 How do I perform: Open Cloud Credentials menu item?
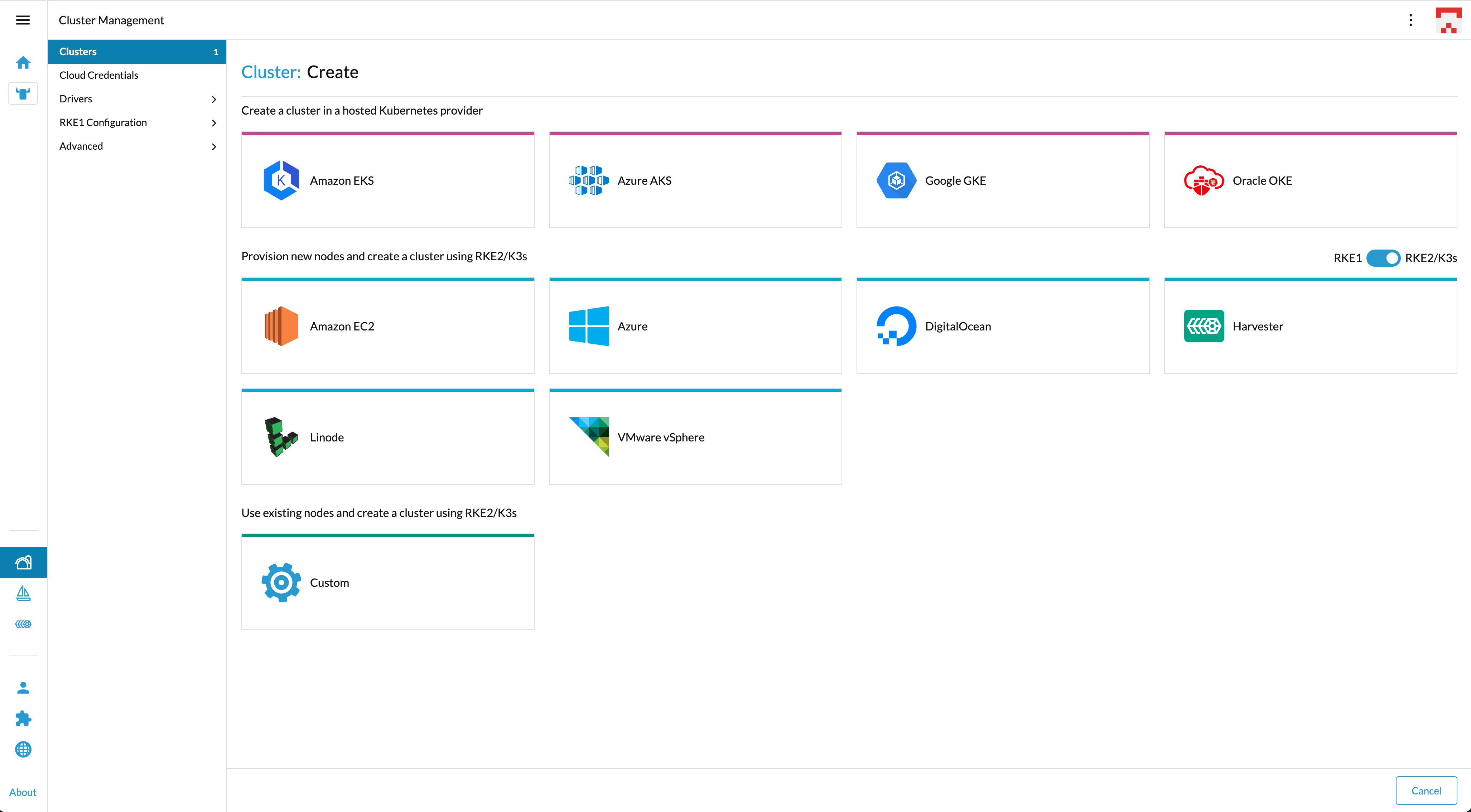point(137,76)
